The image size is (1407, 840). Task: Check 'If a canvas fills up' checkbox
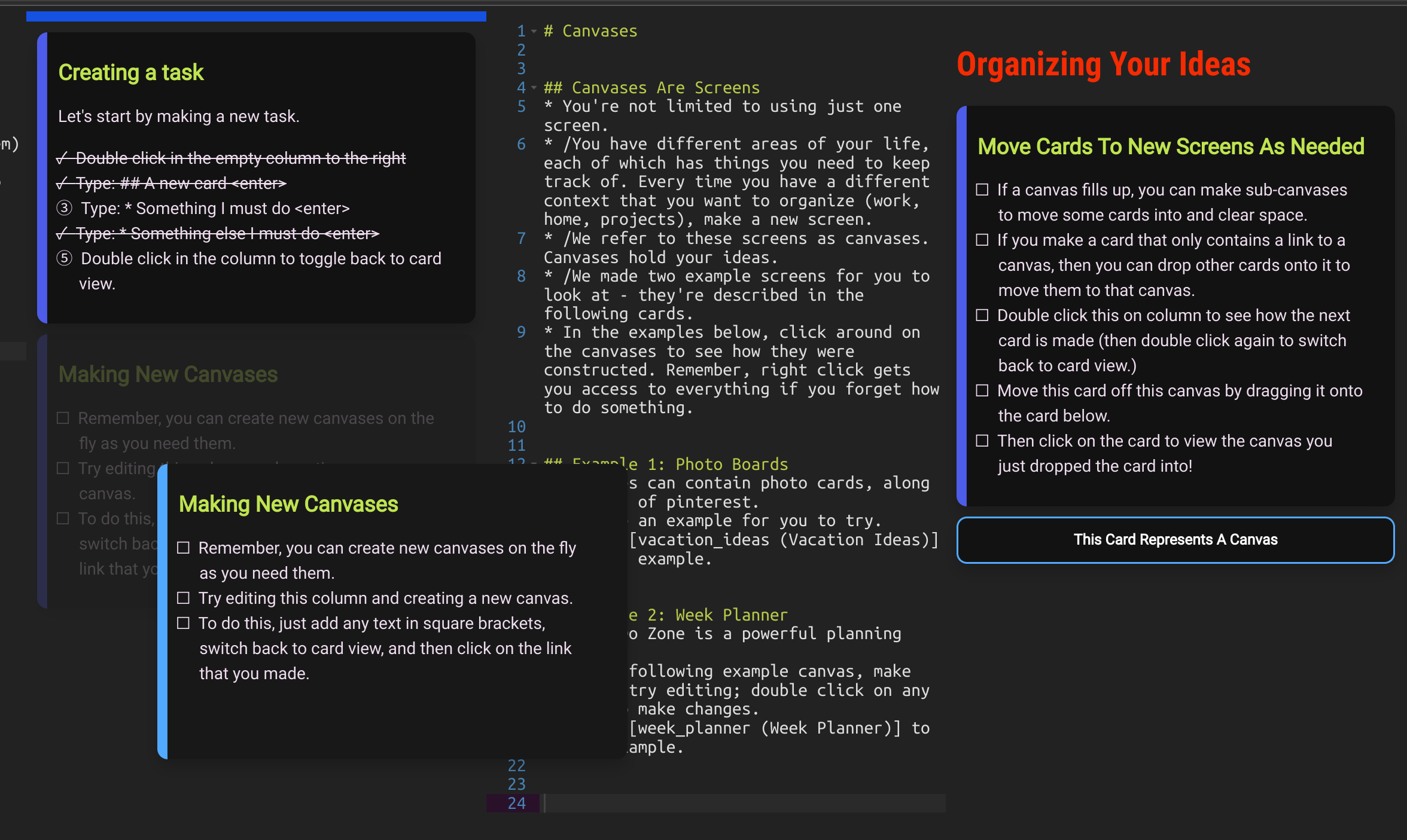point(982,190)
